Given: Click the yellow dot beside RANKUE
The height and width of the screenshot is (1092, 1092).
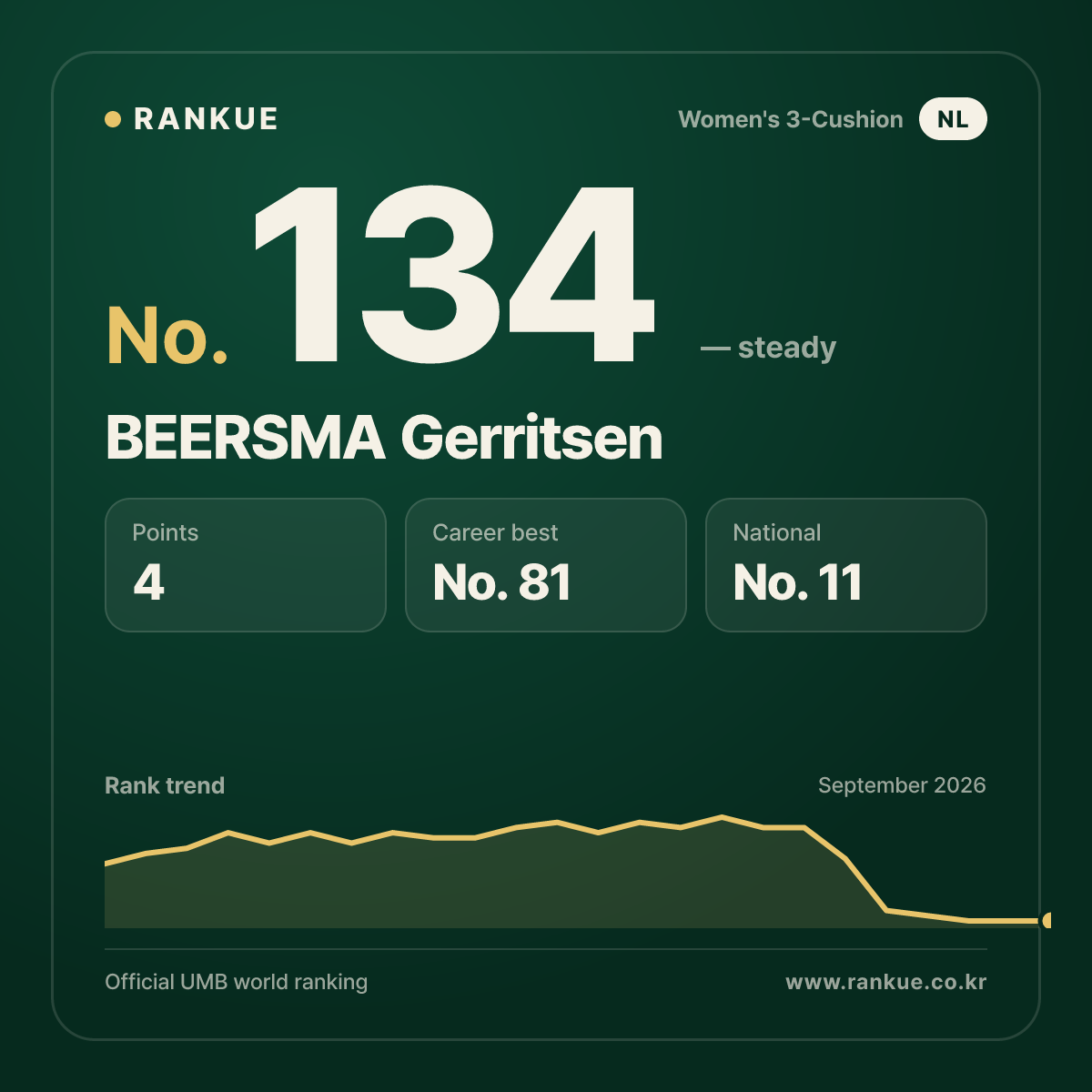Looking at the screenshot, I should tap(113, 119).
